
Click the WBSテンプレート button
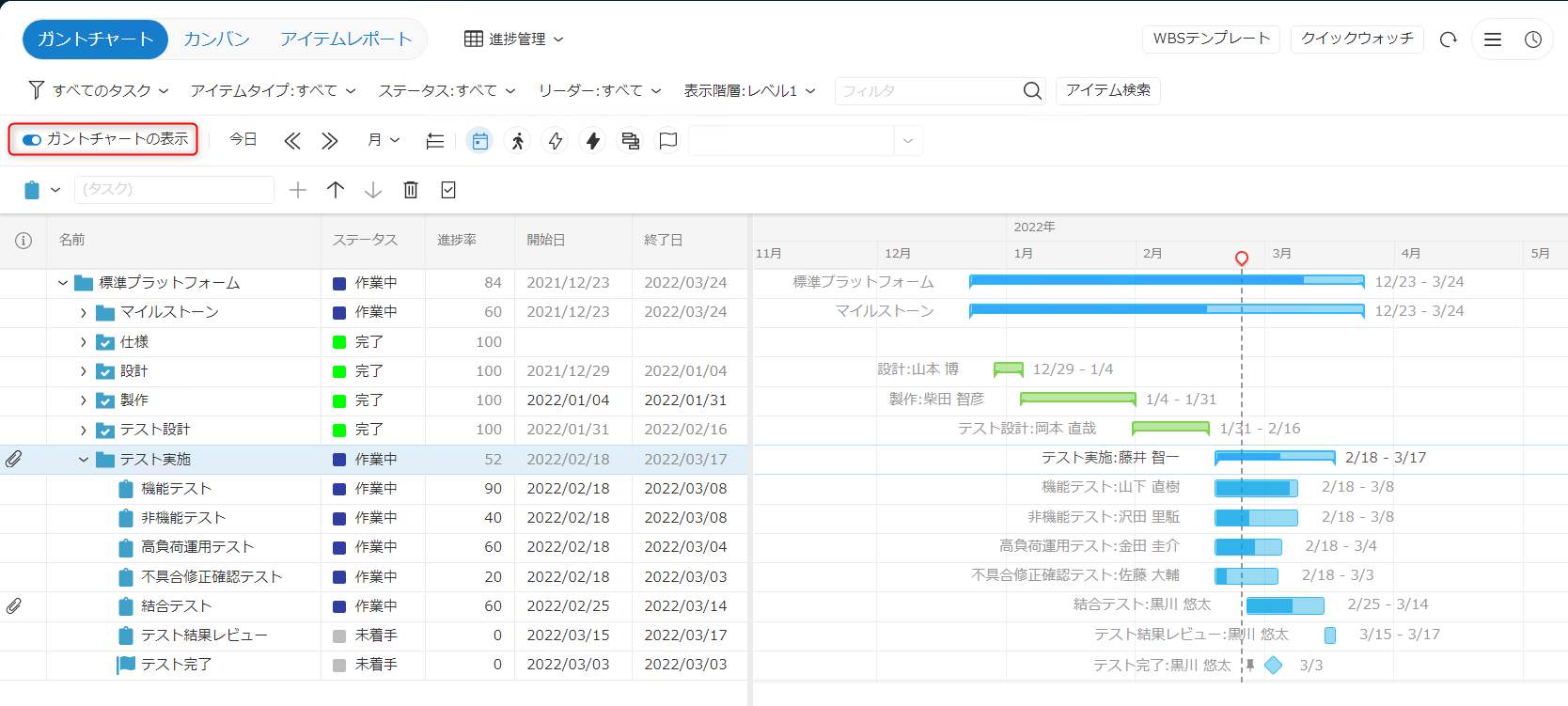(1211, 39)
